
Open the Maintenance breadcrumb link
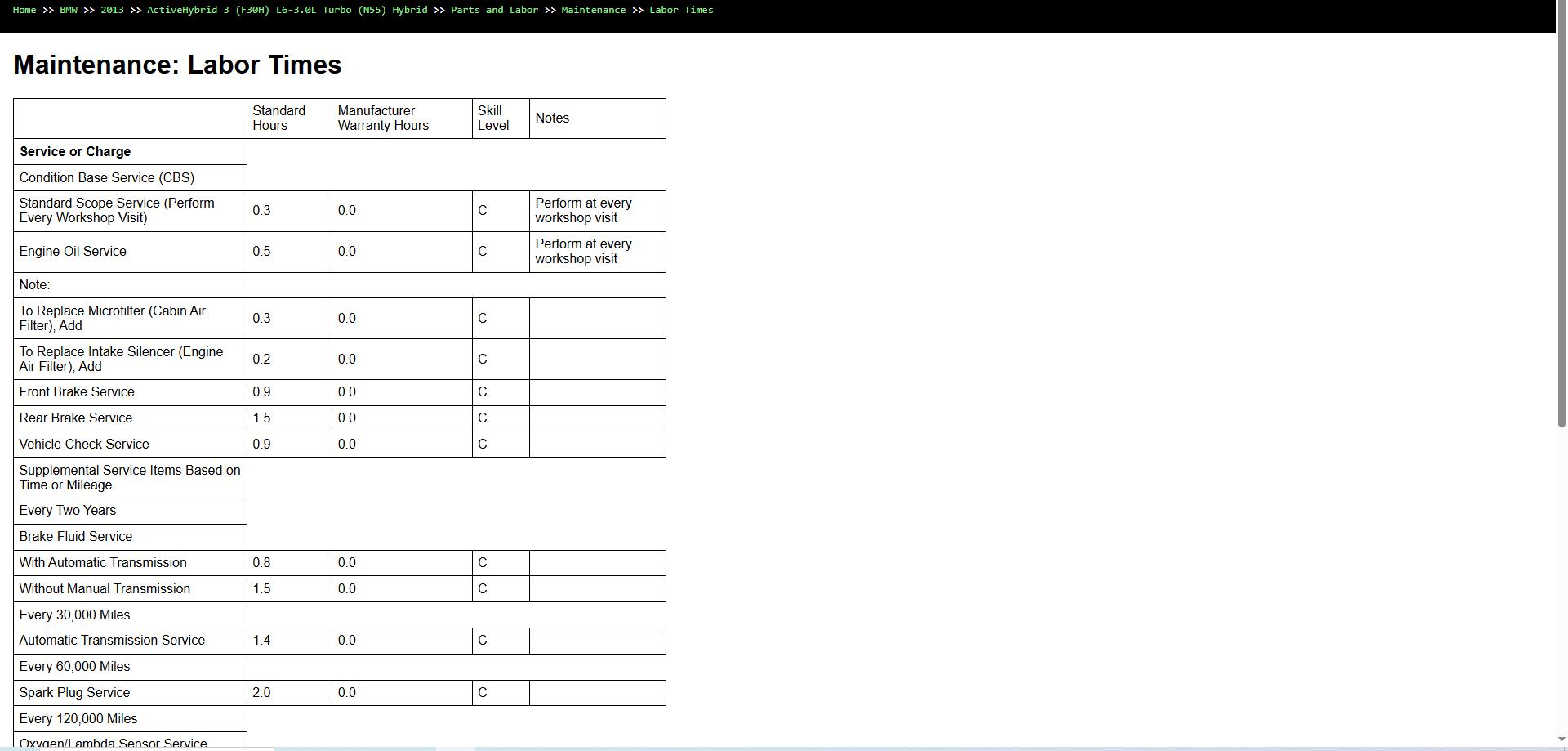point(593,10)
